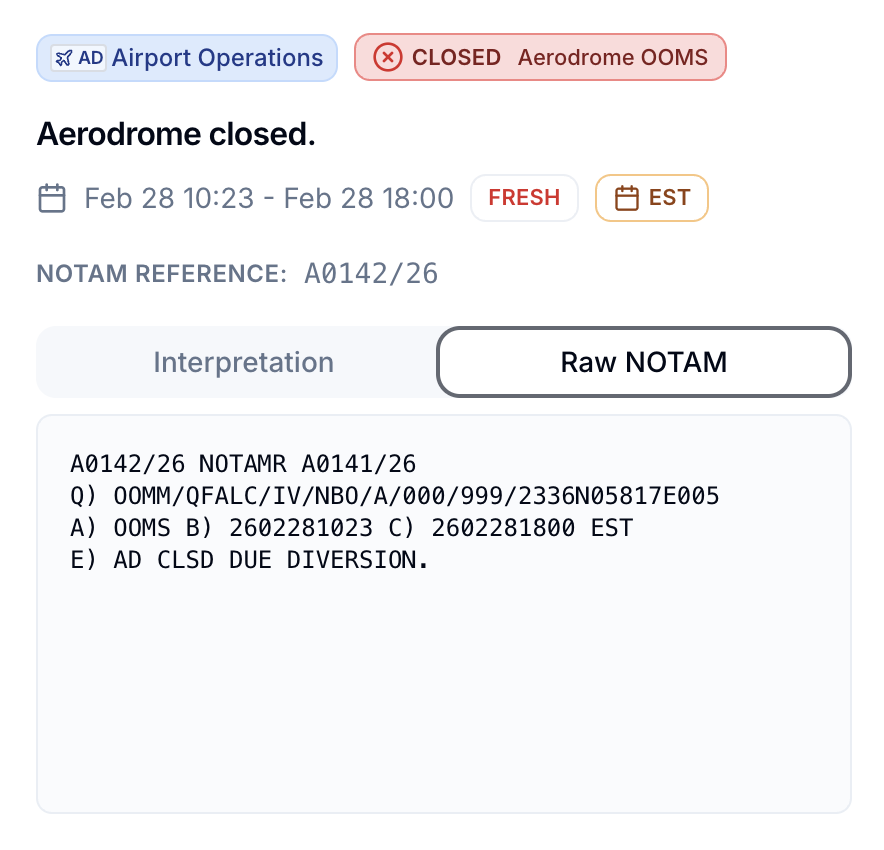
Task: Click the EST estimated time badge
Action: [652, 198]
